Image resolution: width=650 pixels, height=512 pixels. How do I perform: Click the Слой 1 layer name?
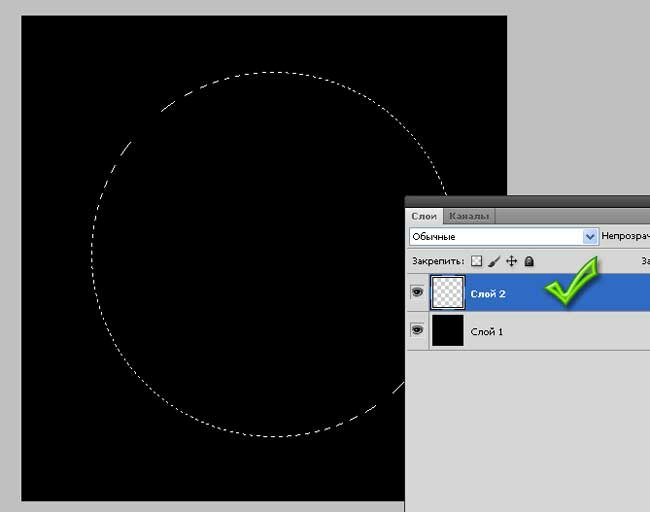(x=487, y=332)
